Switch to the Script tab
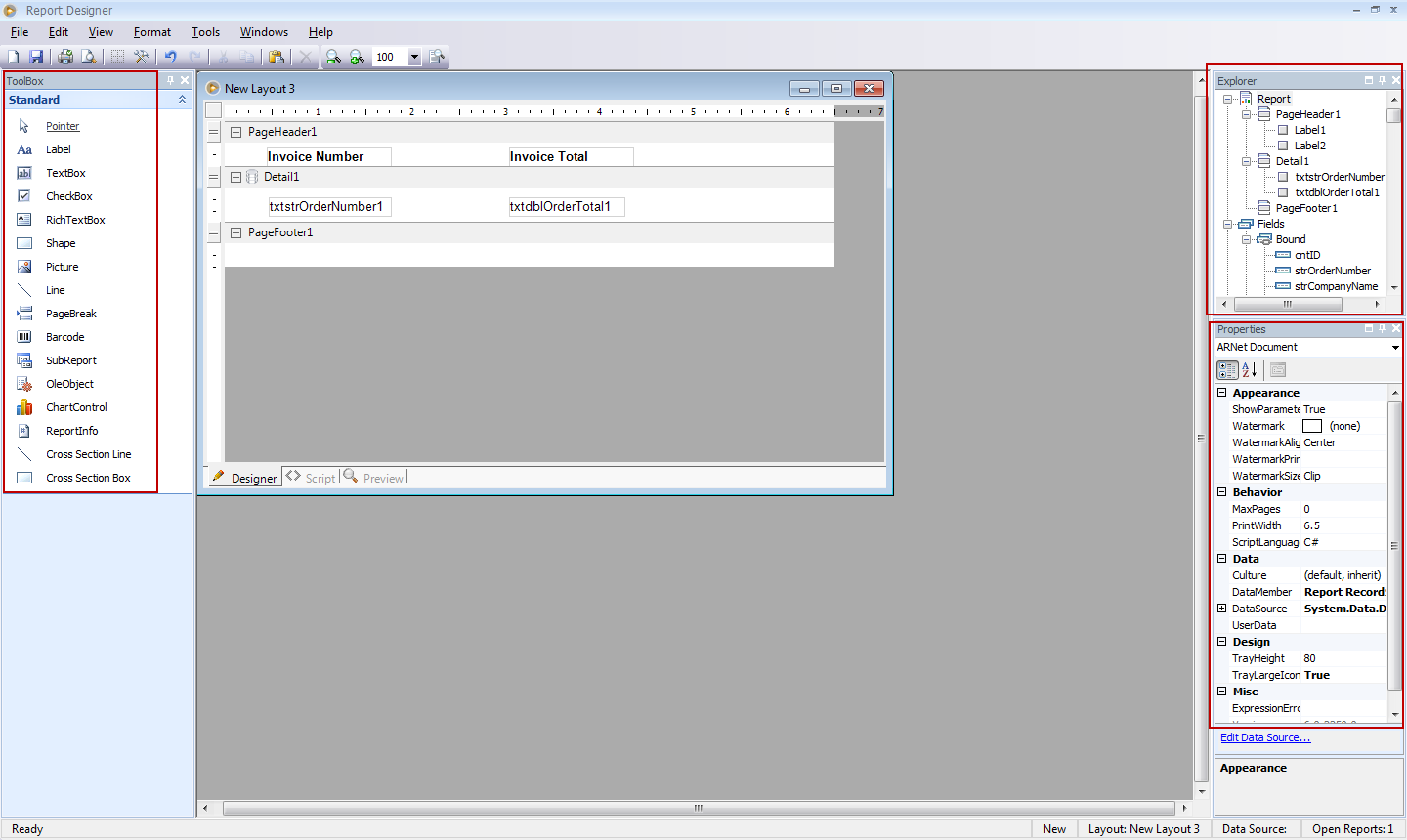This screenshot has width=1407, height=840. click(312, 478)
